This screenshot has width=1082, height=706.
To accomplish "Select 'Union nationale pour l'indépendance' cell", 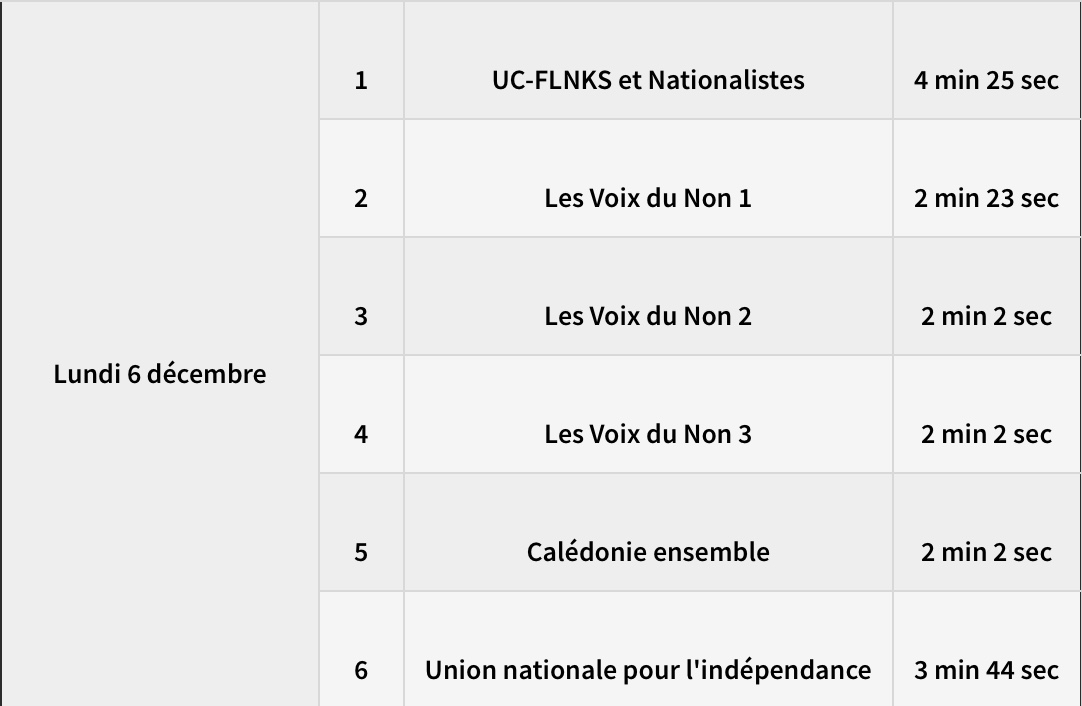I will pyautogui.click(x=648, y=671).
